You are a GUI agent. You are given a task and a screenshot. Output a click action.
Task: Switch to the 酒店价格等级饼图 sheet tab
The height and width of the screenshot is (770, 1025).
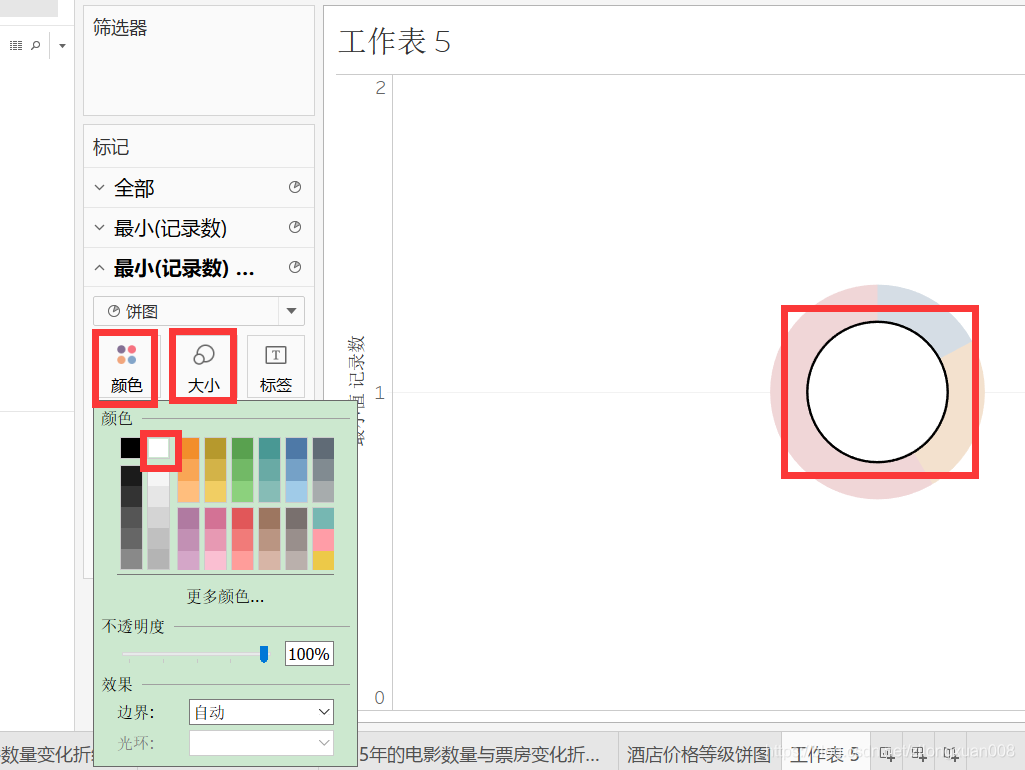coord(698,754)
